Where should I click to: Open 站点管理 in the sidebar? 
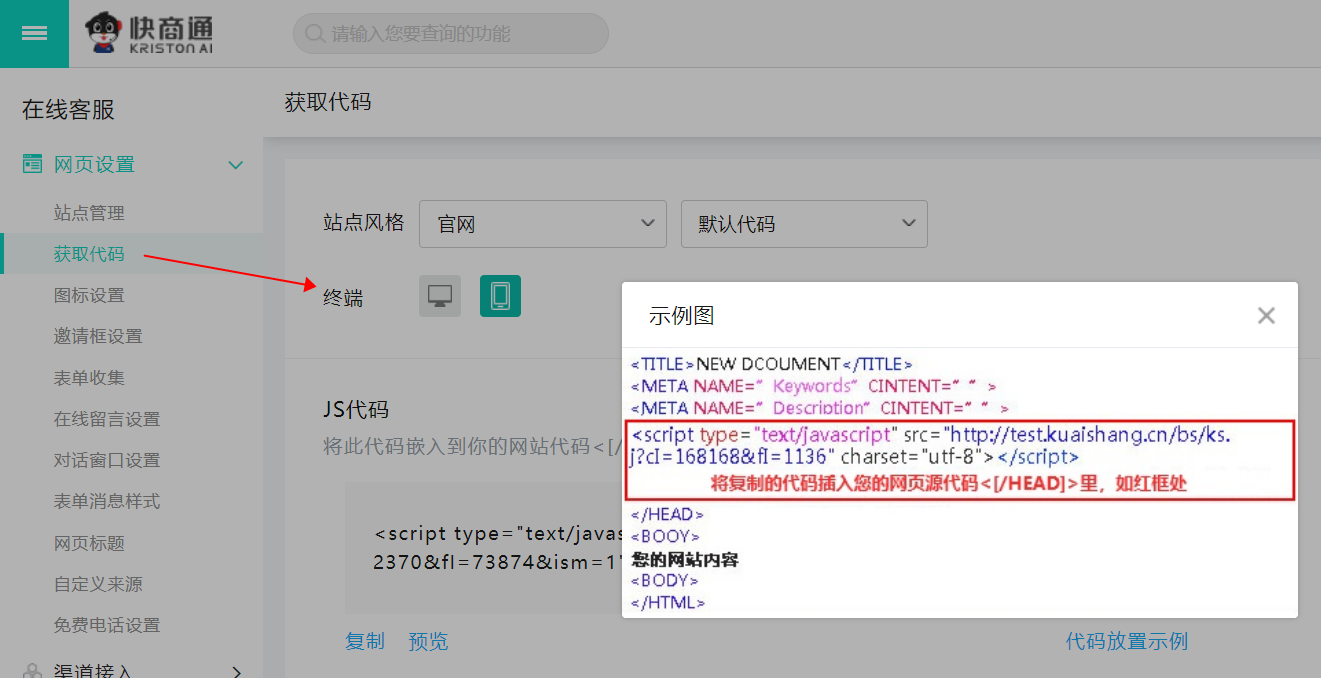[89, 213]
